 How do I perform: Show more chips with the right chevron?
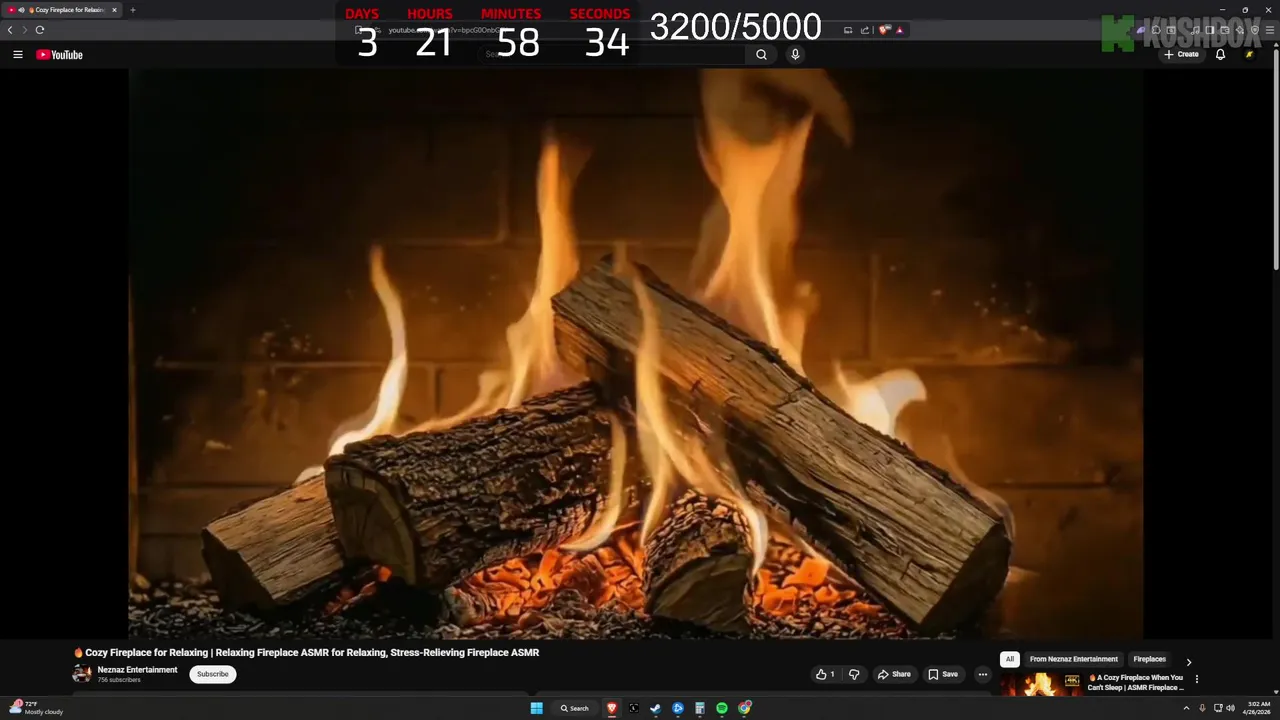click(1188, 662)
